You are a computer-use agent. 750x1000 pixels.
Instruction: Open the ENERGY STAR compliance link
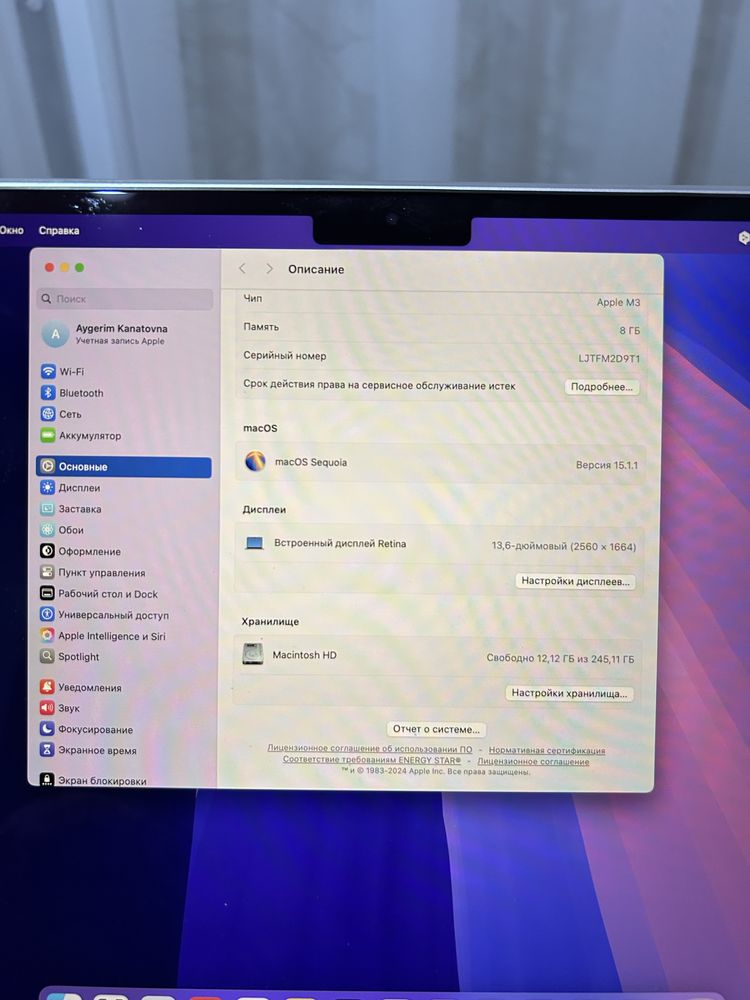372,760
